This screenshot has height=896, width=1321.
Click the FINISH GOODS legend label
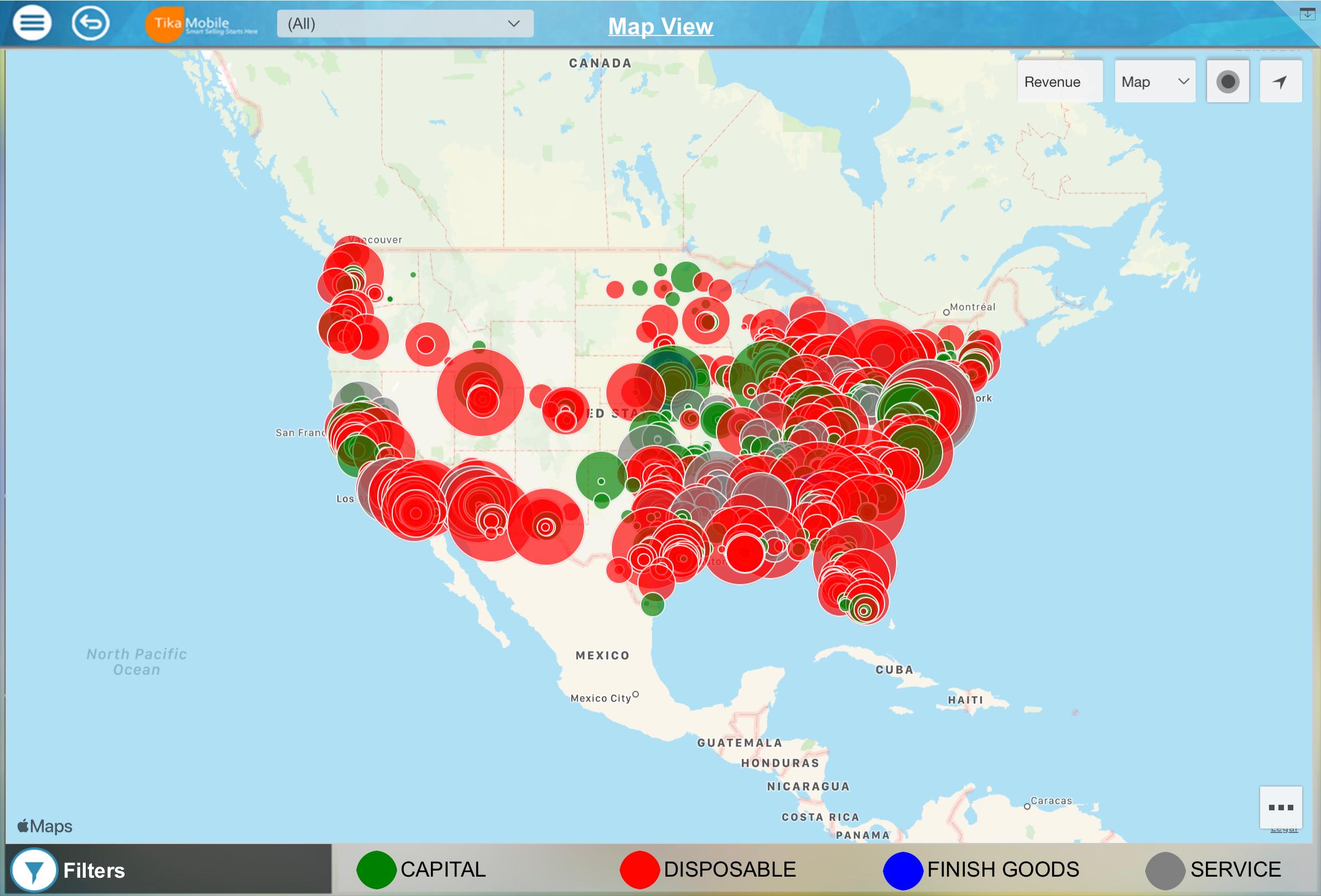point(1003,870)
